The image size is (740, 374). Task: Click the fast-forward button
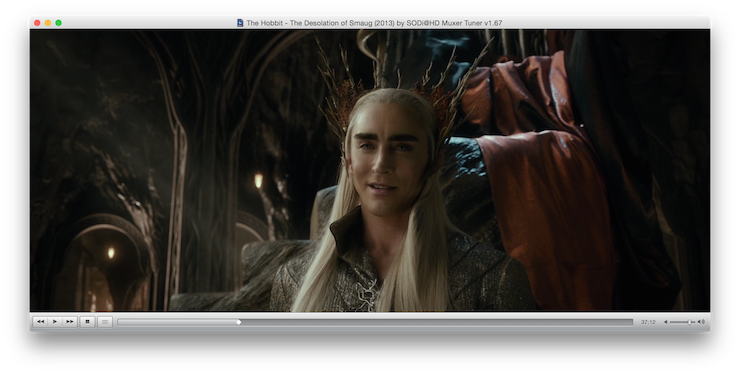(69, 322)
